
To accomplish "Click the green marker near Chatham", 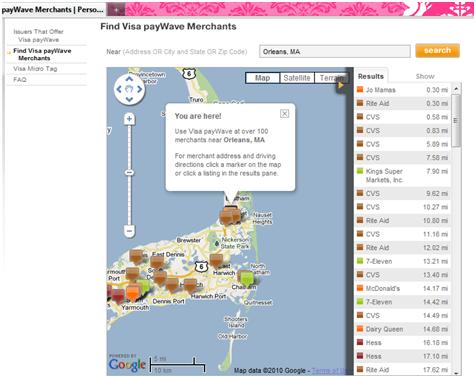I will click(x=247, y=278).
